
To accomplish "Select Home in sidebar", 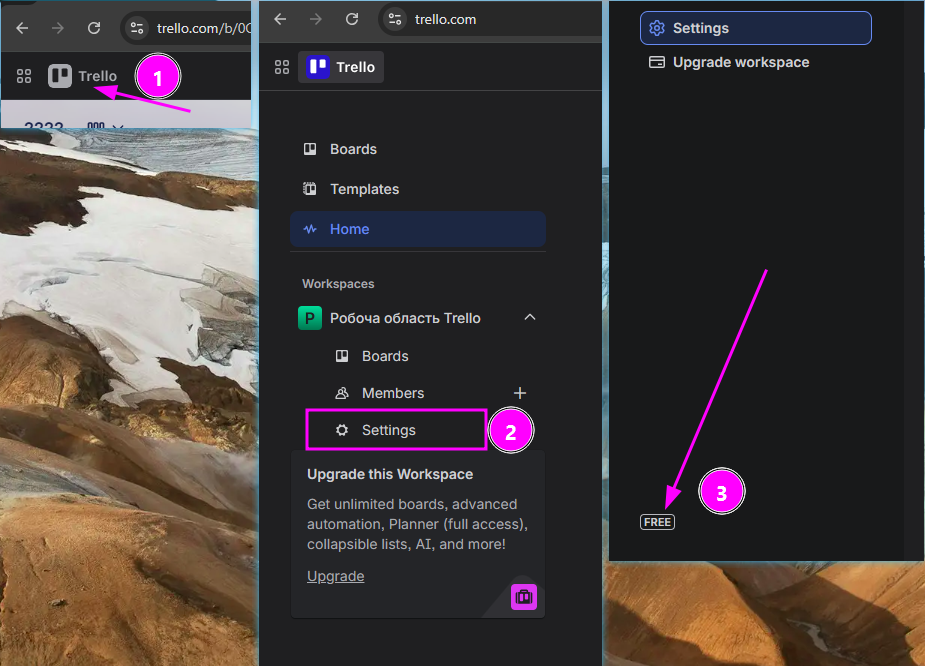I will (x=418, y=229).
